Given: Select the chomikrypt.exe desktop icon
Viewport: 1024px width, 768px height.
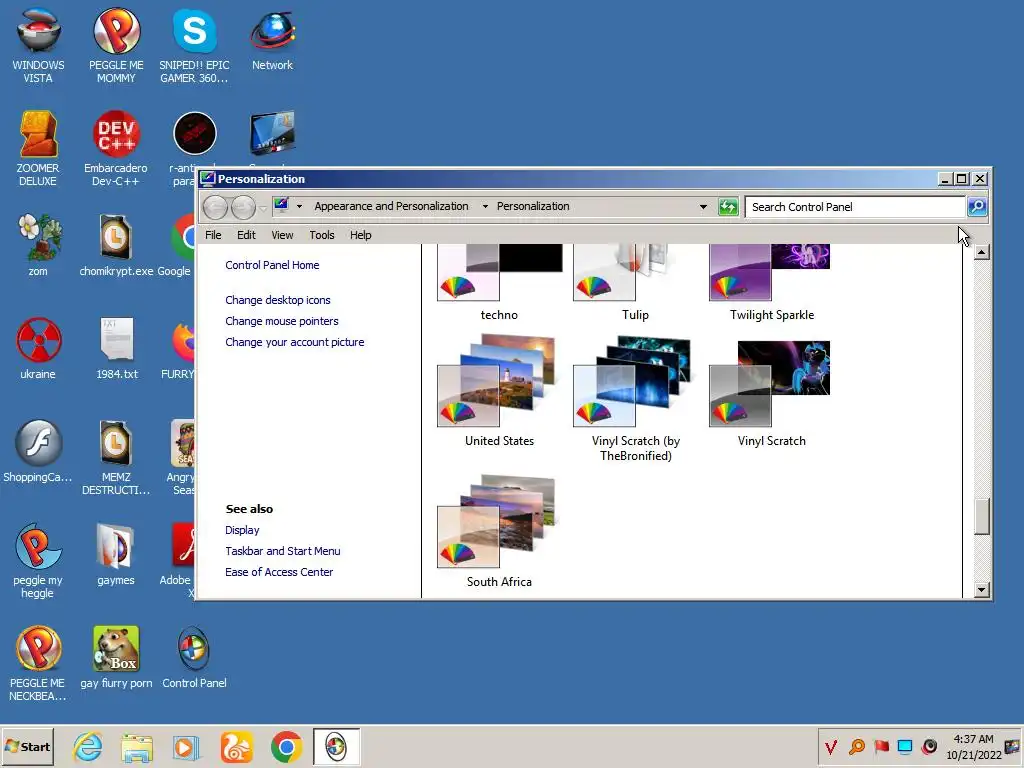Looking at the screenshot, I should (x=116, y=246).
